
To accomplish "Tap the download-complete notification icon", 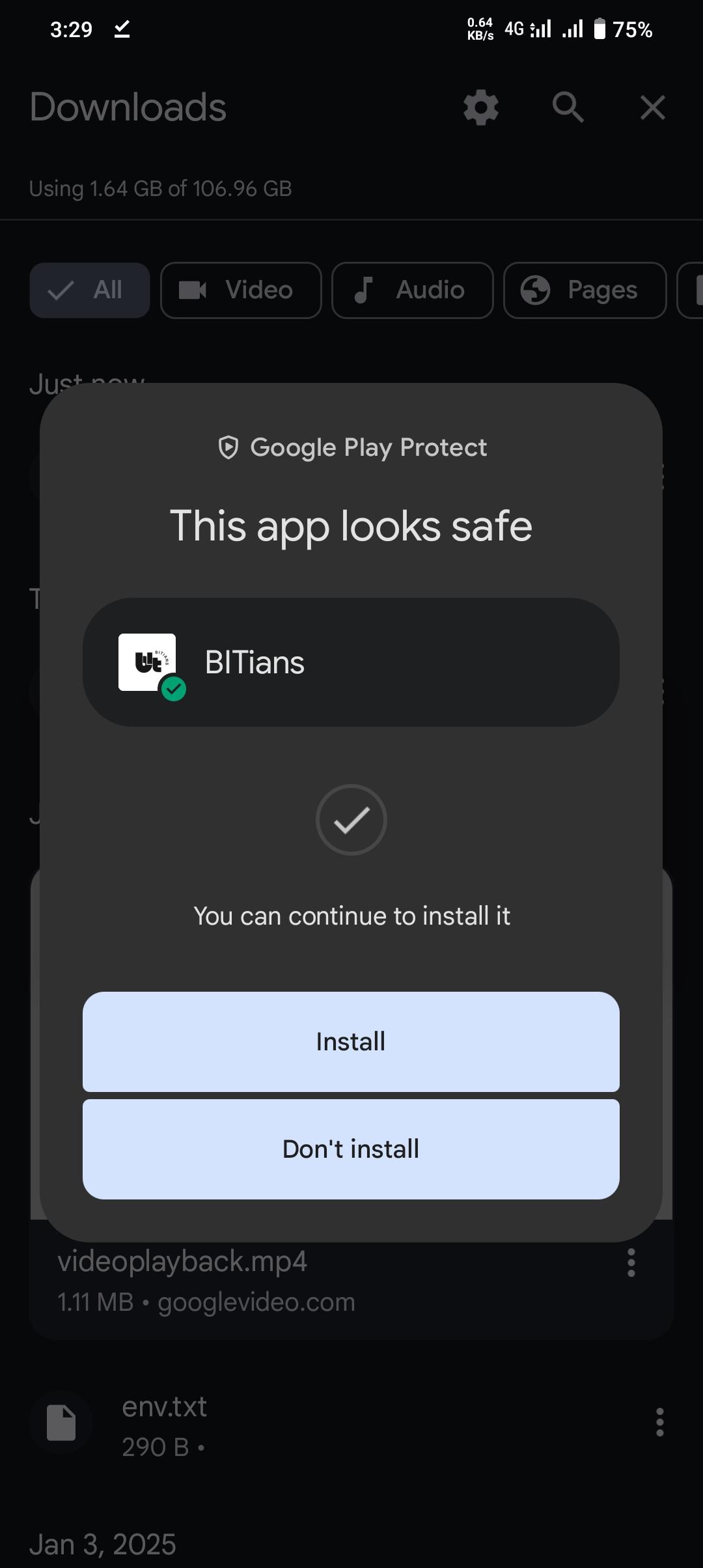I will click(x=122, y=29).
